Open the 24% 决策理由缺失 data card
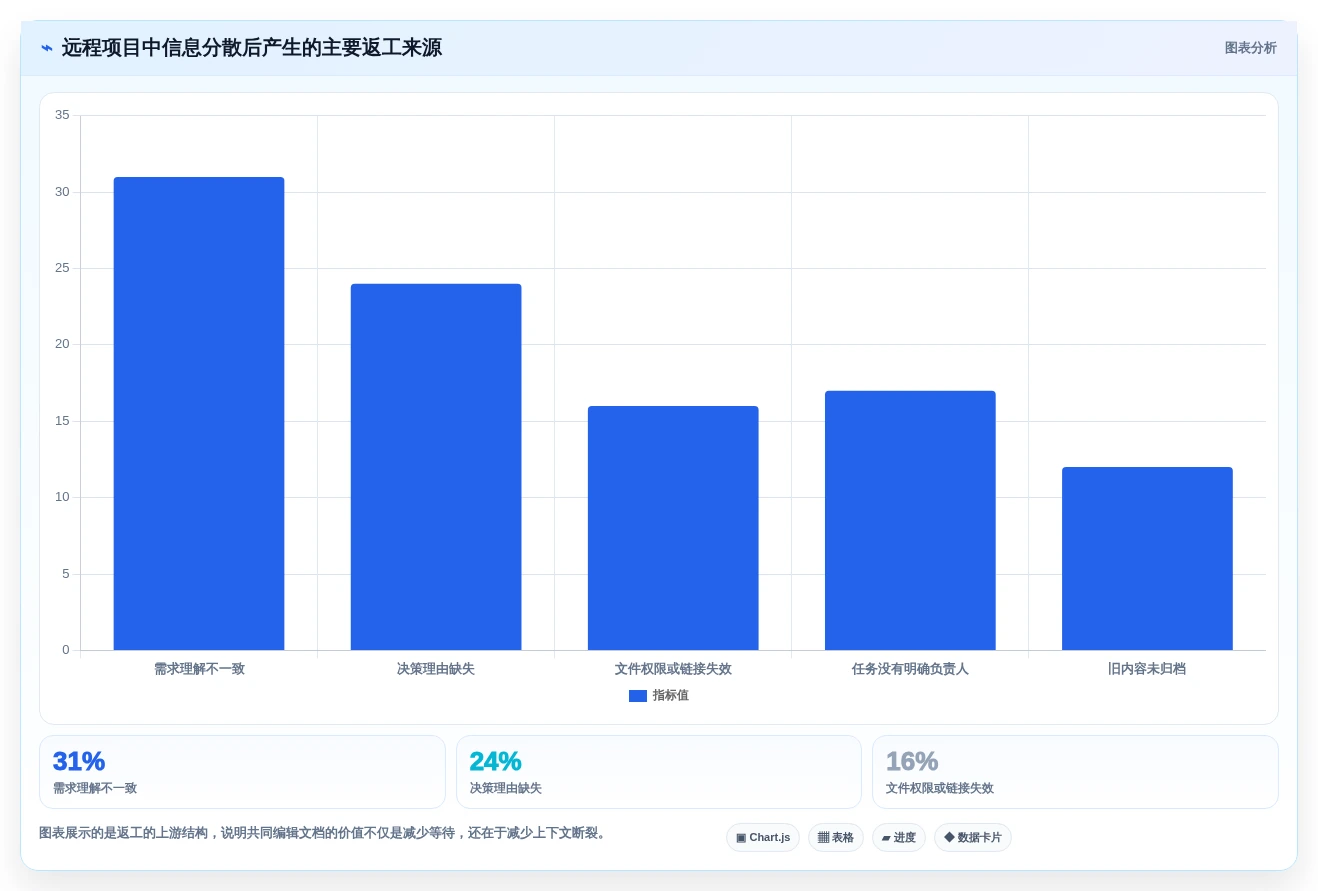 [659, 772]
